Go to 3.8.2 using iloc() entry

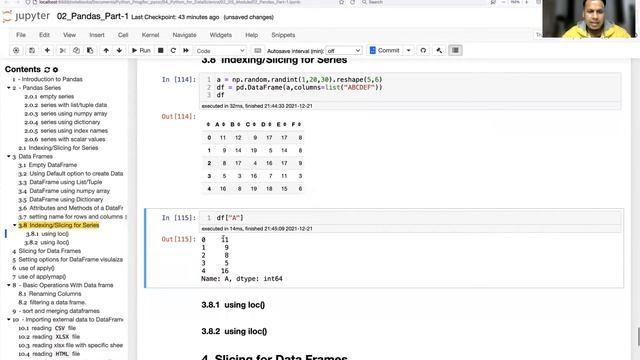click(x=47, y=242)
